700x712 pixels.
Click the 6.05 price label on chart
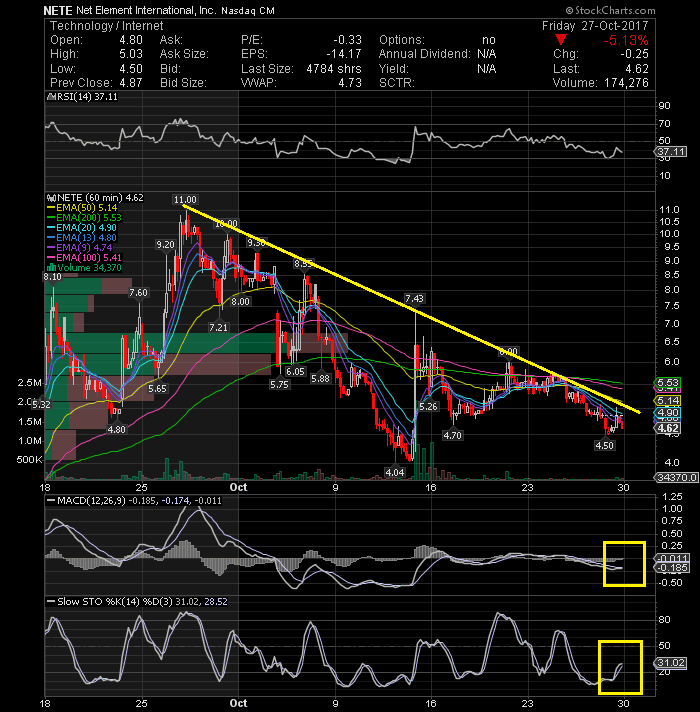295,371
